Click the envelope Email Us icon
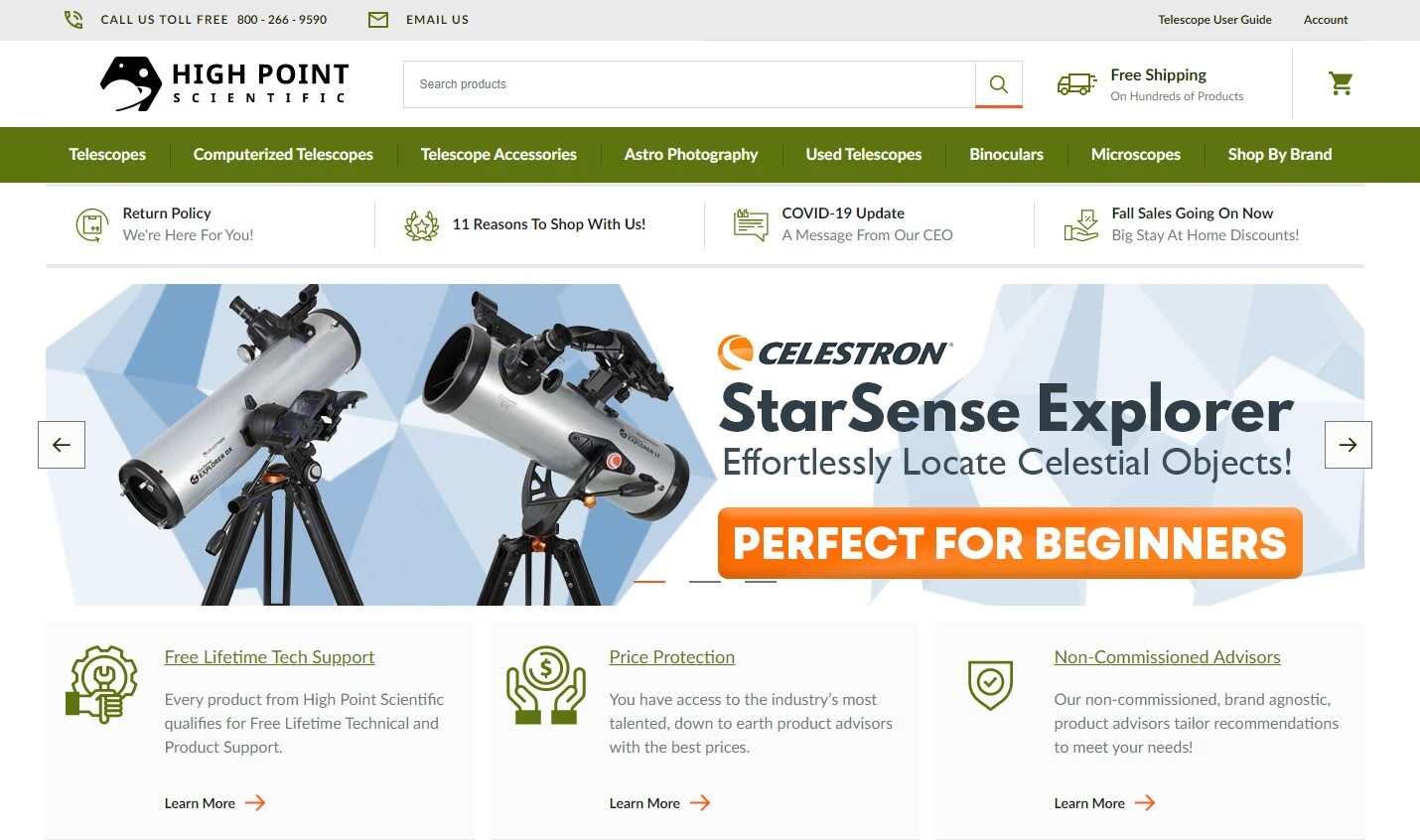Image resolution: width=1420 pixels, height=840 pixels. (x=378, y=20)
